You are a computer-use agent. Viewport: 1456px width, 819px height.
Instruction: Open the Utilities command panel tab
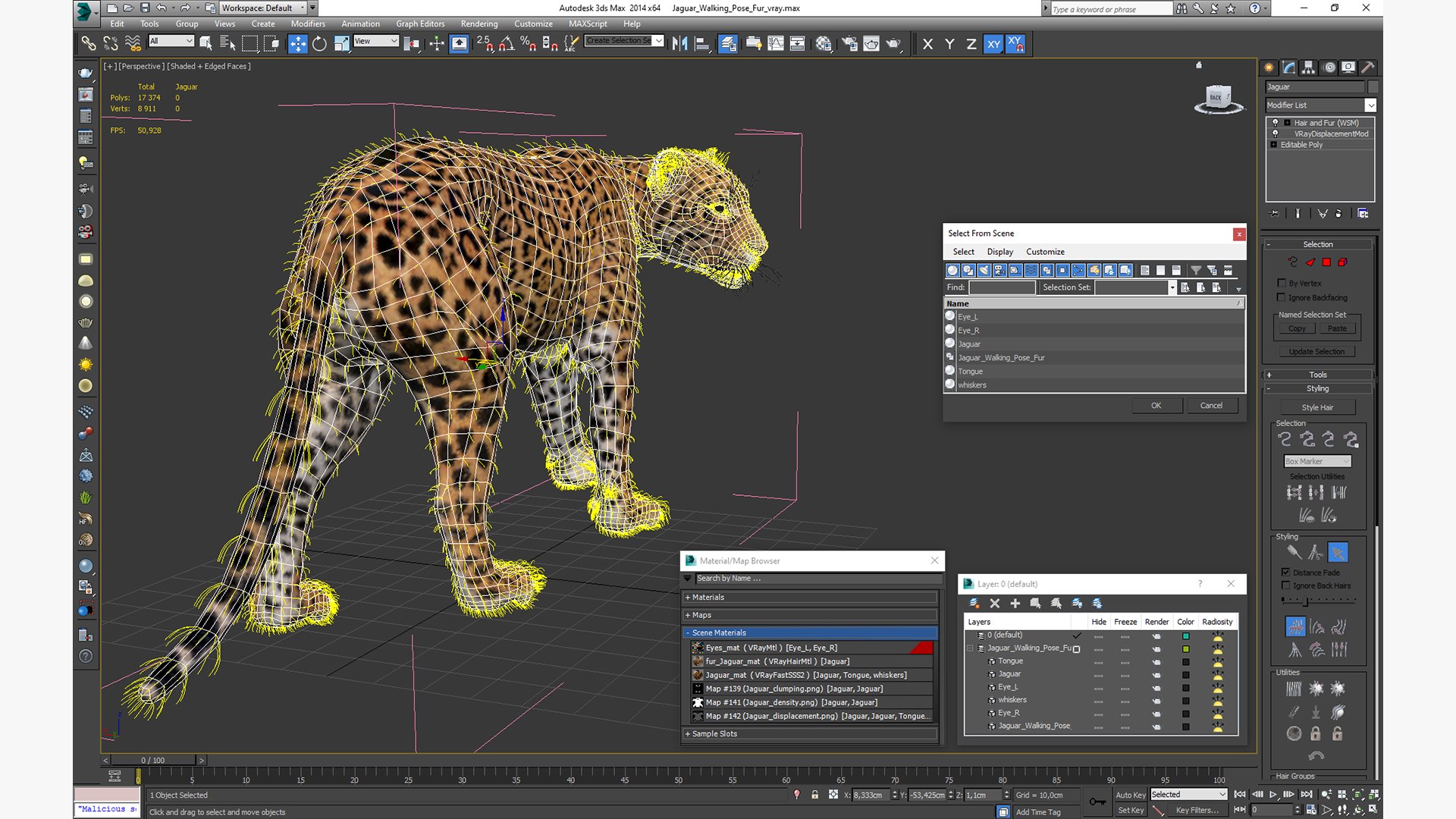point(1368,67)
